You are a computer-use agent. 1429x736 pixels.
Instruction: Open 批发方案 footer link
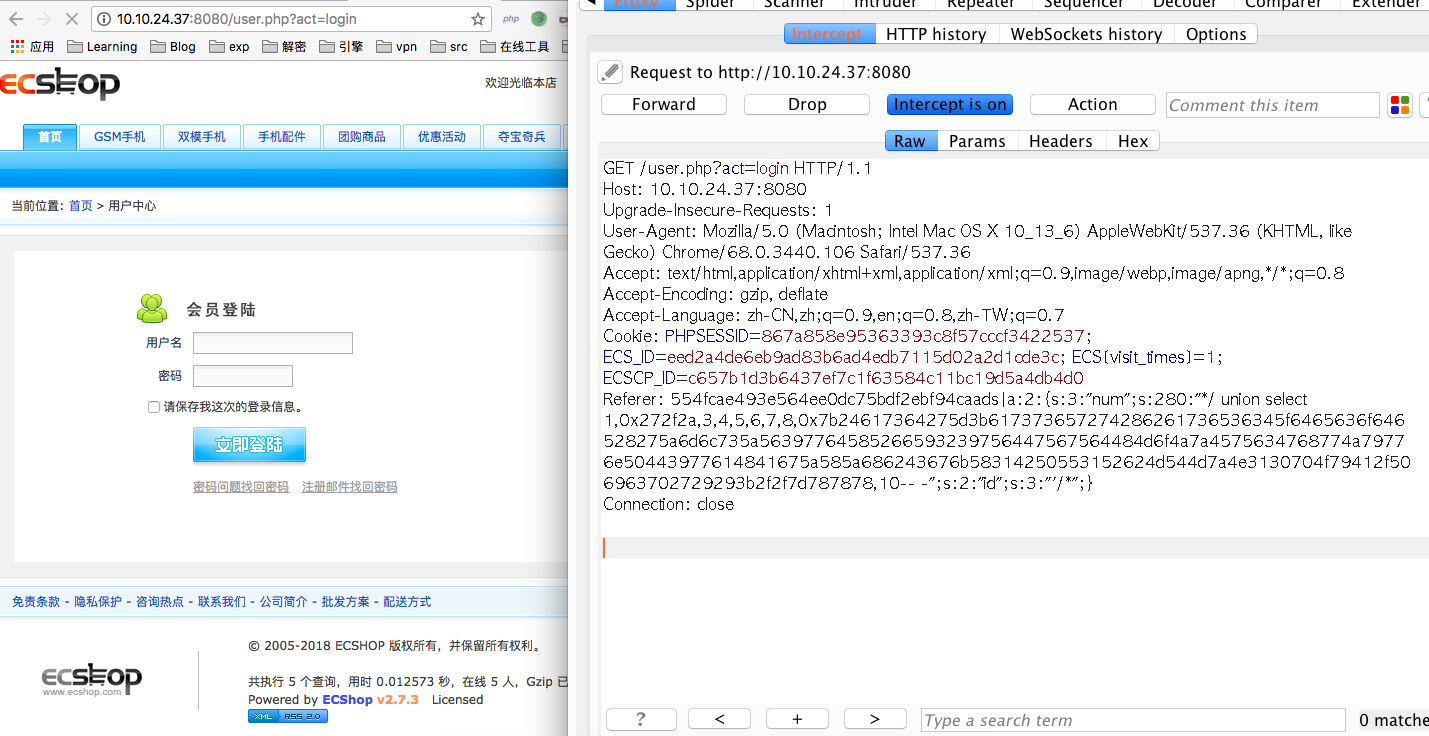pyautogui.click(x=346, y=602)
